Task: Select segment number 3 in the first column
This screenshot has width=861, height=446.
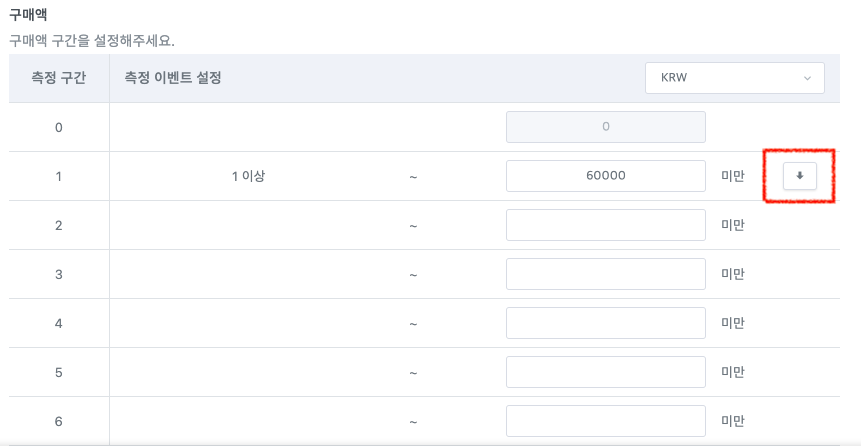Action: pos(58,274)
